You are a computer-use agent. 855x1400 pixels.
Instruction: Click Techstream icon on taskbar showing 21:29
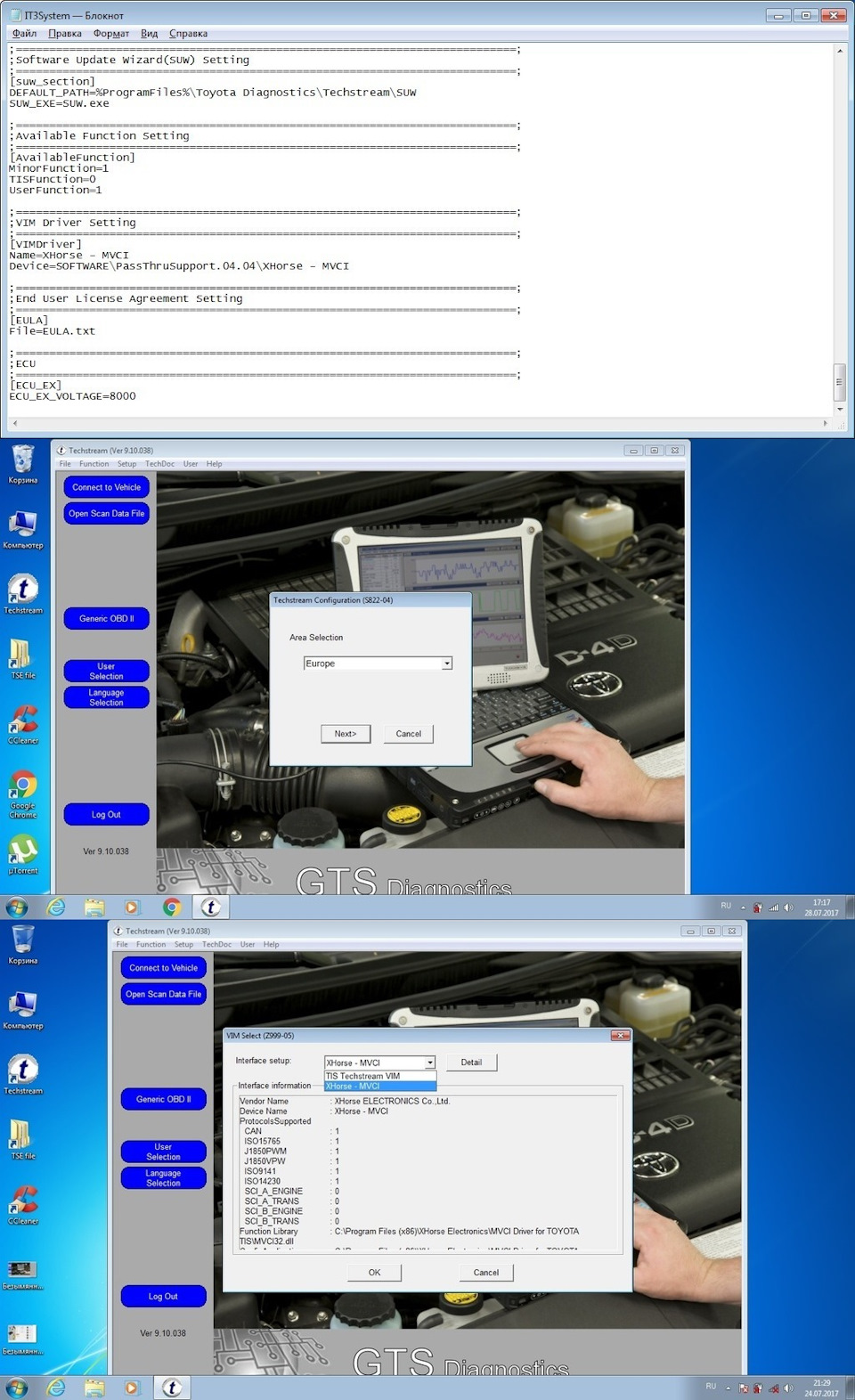click(x=172, y=1388)
